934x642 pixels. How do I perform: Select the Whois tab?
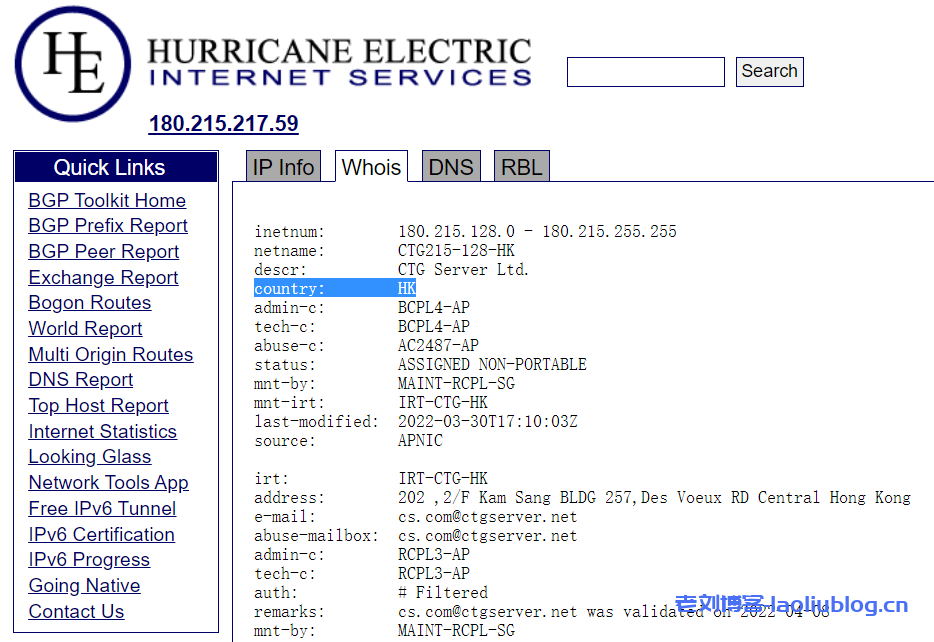pos(371,167)
